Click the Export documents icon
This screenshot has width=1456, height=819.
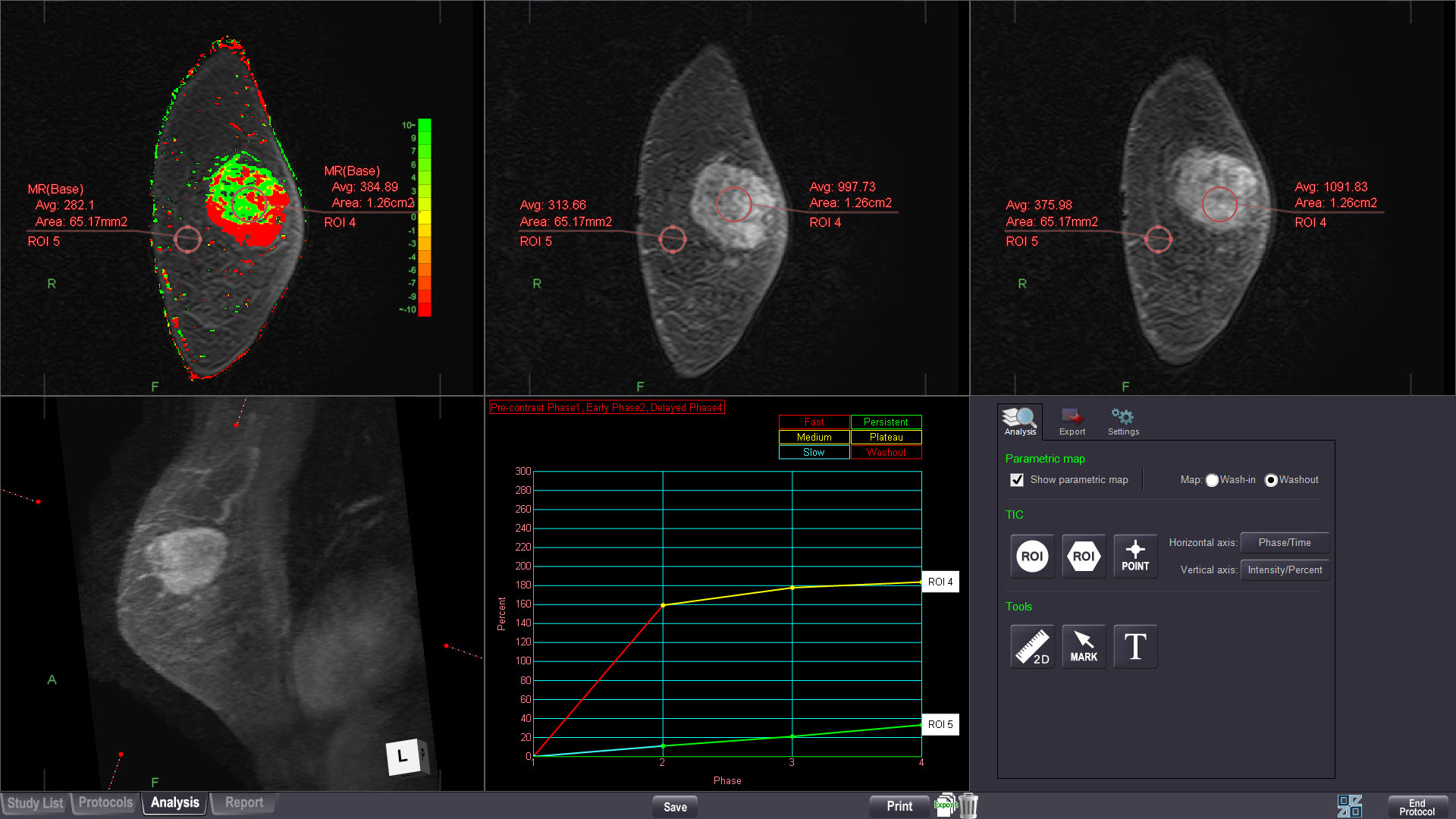click(946, 805)
